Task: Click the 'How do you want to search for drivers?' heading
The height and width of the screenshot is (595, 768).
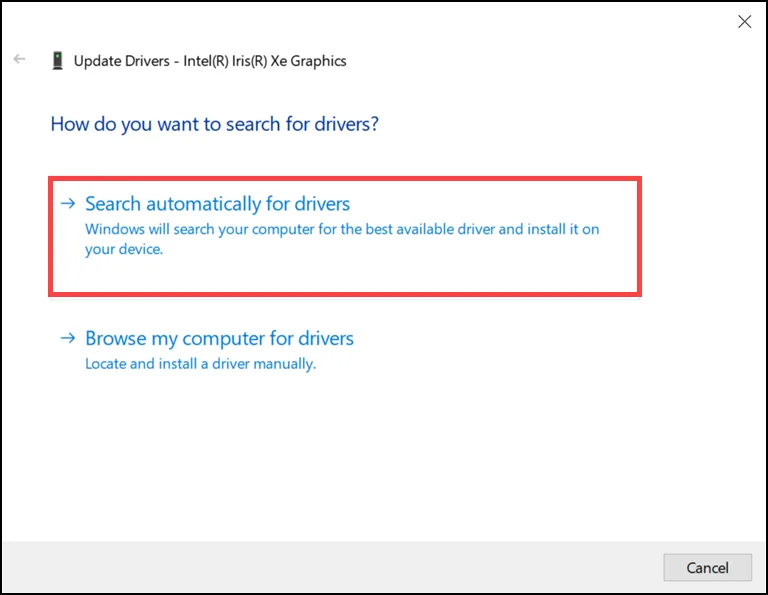Action: pyautogui.click(x=215, y=124)
